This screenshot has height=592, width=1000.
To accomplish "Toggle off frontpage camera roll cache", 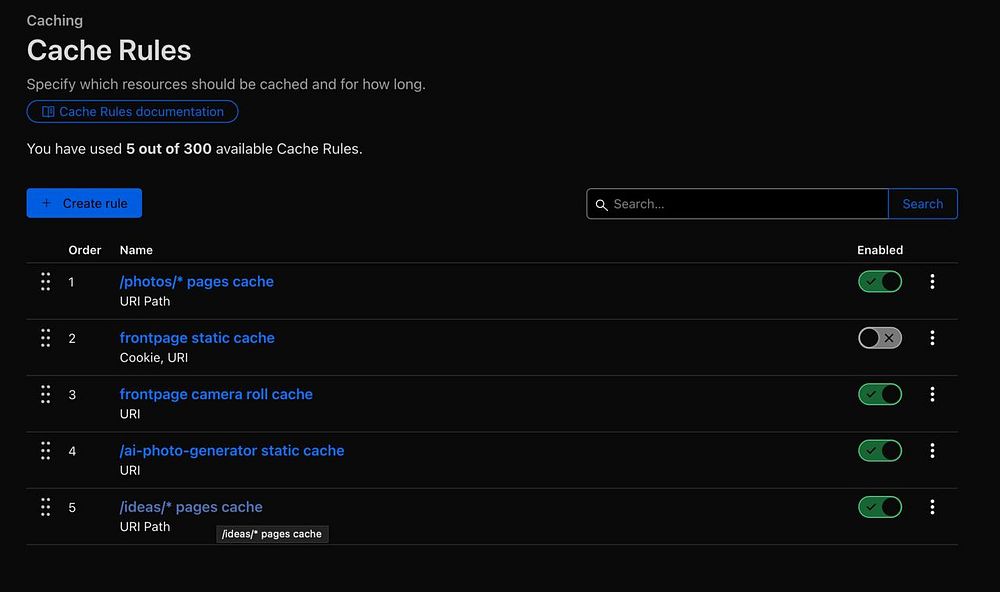I will (880, 394).
